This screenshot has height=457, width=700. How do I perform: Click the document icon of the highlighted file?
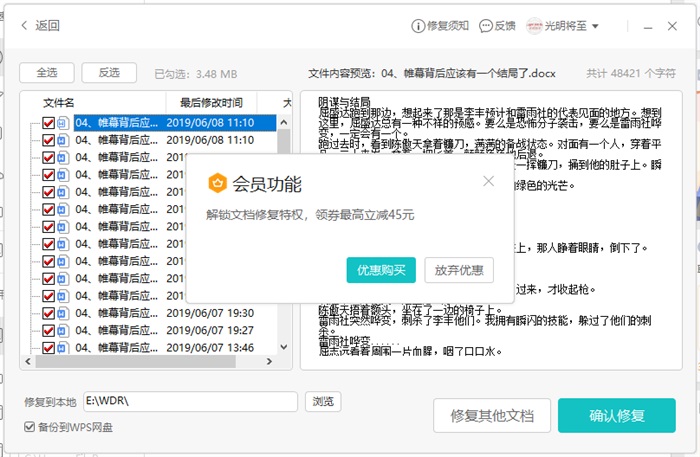pyautogui.click(x=63, y=123)
